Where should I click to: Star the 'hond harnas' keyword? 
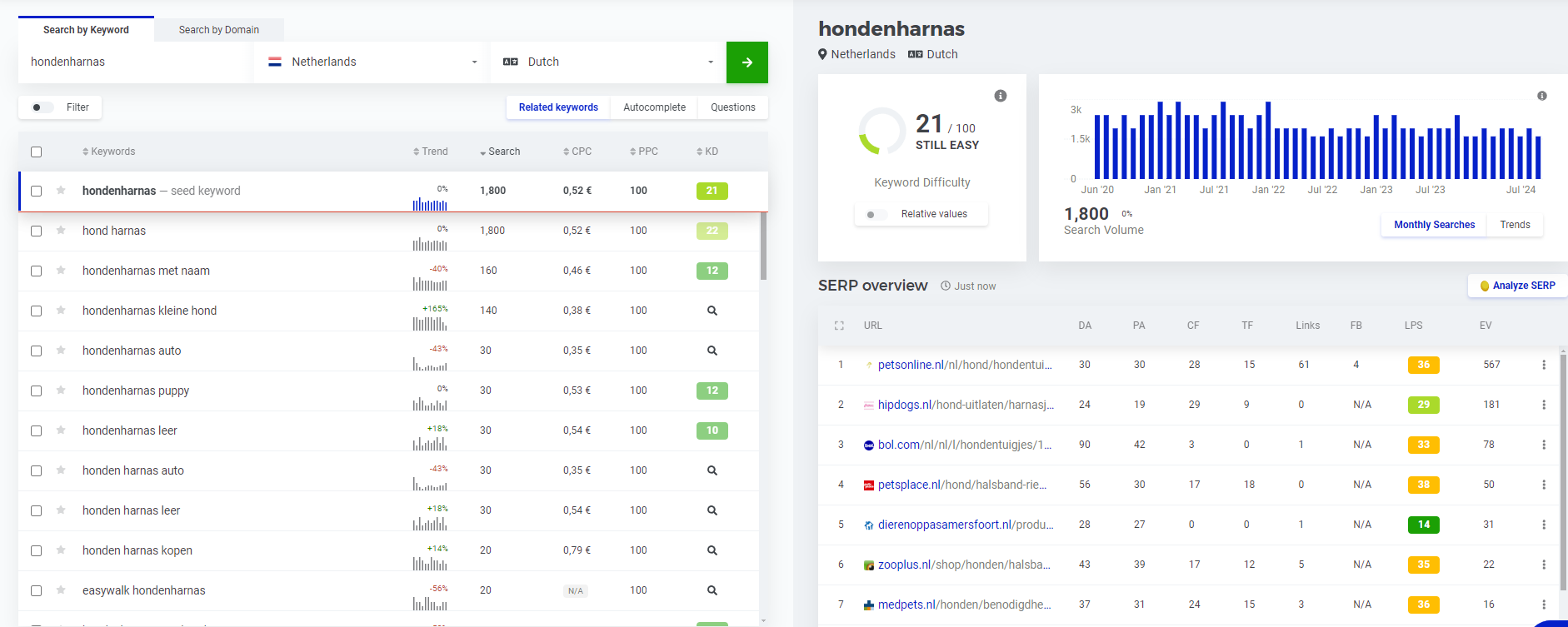click(x=61, y=231)
